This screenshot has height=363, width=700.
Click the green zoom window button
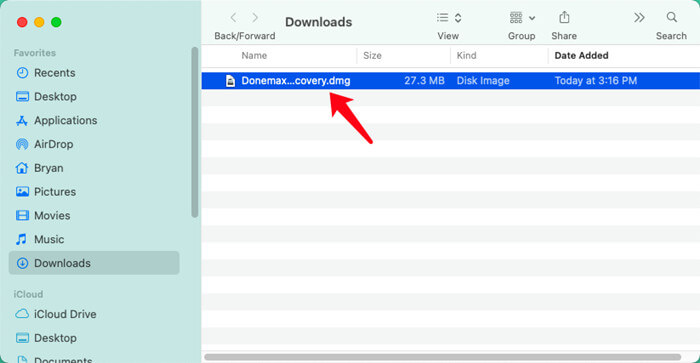pyautogui.click(x=56, y=22)
